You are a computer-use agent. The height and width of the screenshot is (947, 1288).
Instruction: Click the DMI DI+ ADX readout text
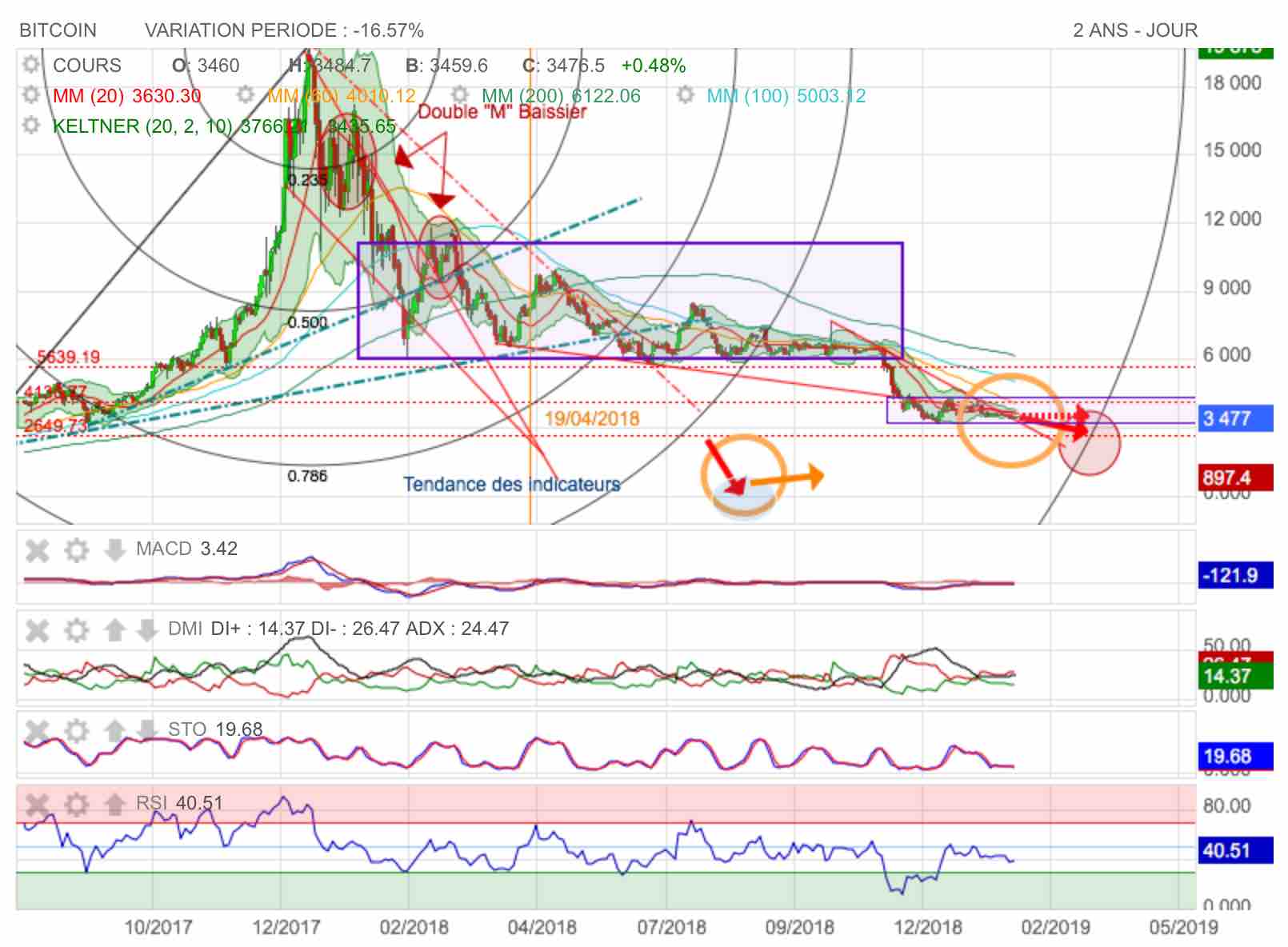pyautogui.click(x=338, y=629)
